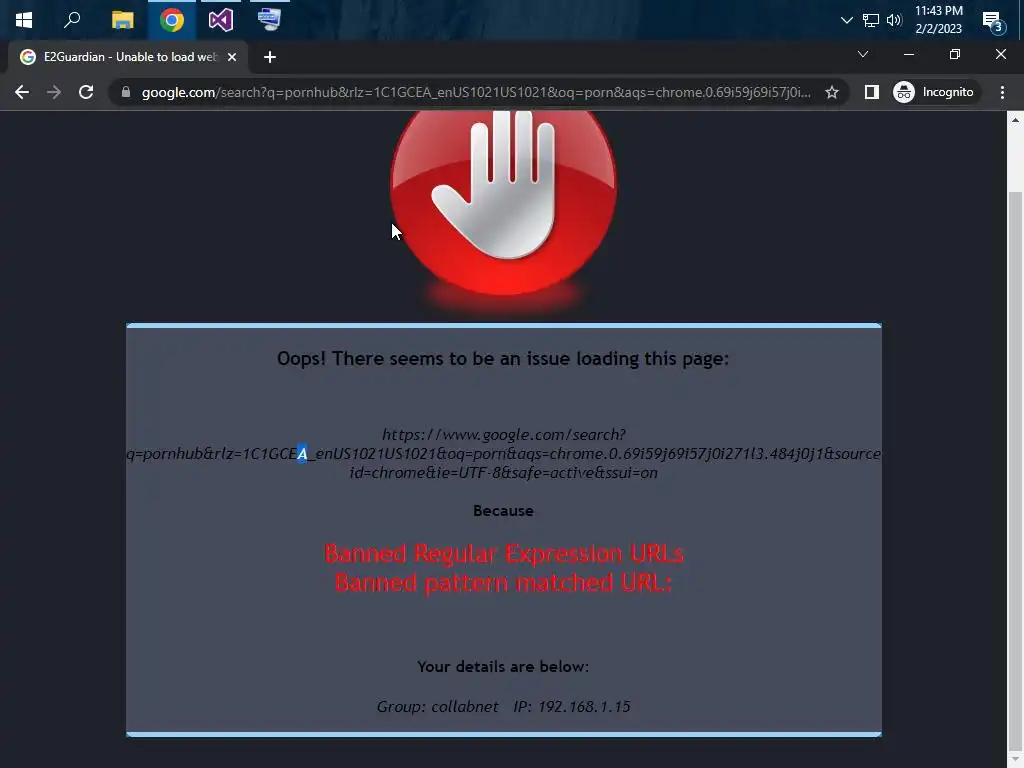Launch File Explorer from taskbar
The image size is (1024, 768).
coord(122,20)
